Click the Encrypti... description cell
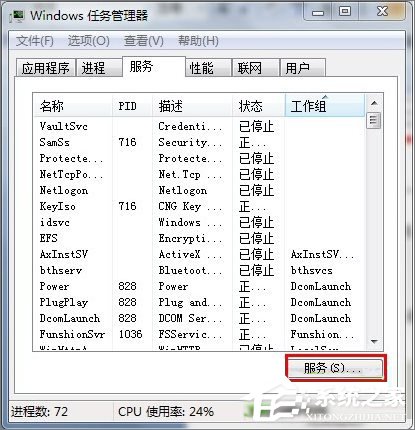Screen dimensions: 415x430 pos(190,238)
